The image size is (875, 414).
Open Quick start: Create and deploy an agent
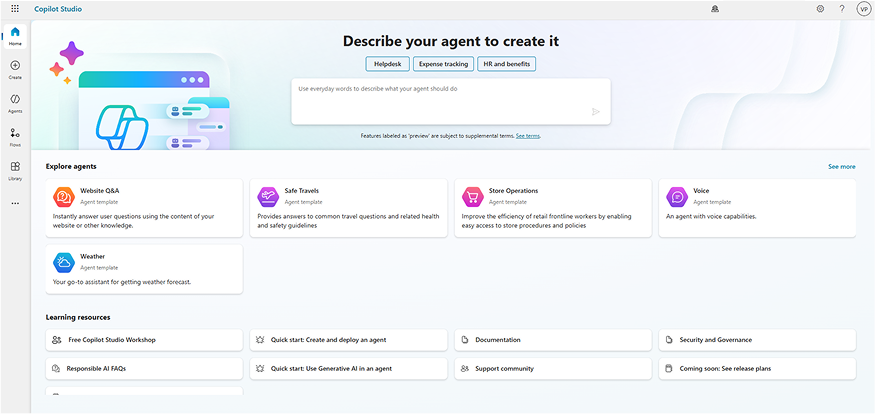[x=349, y=340]
